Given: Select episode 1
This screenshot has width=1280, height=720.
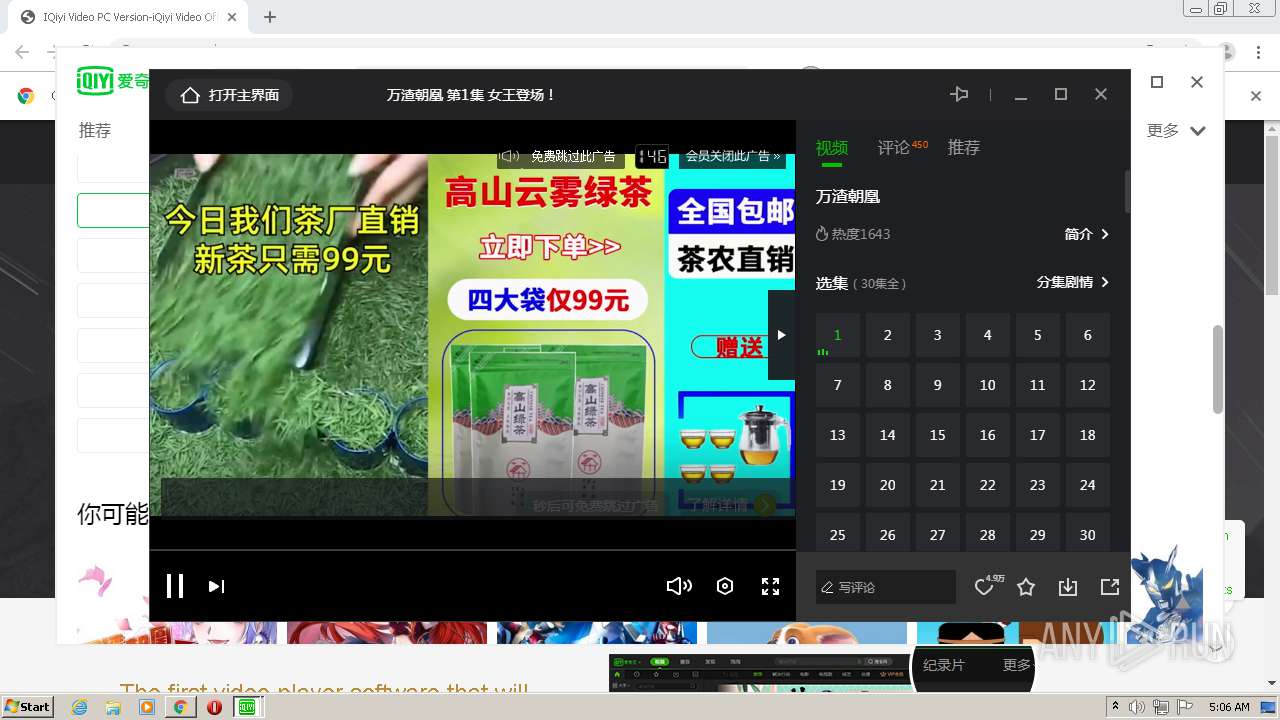Looking at the screenshot, I should [838, 335].
